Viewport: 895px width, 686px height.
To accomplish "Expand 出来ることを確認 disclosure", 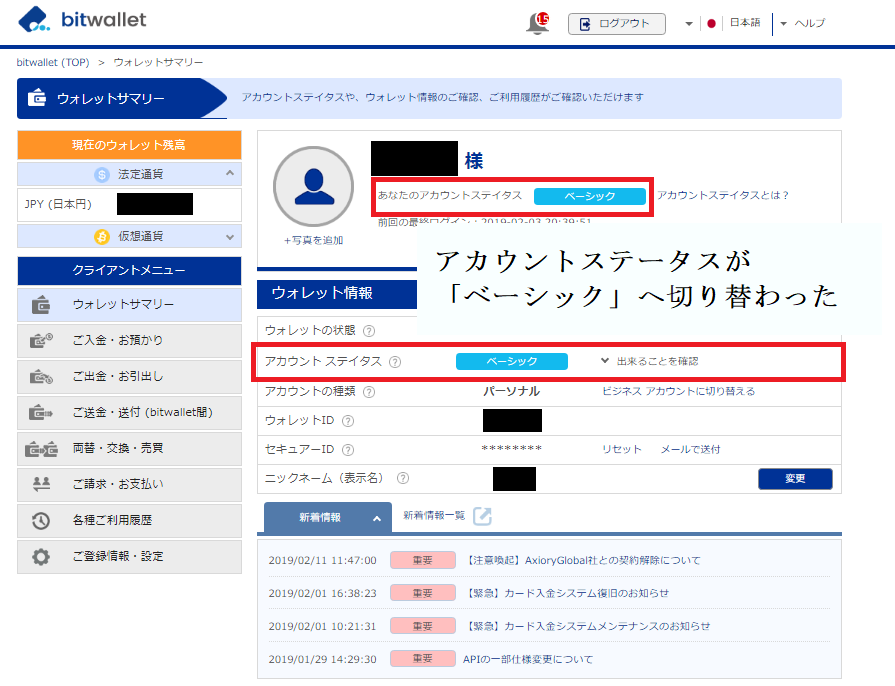I will tap(650, 361).
